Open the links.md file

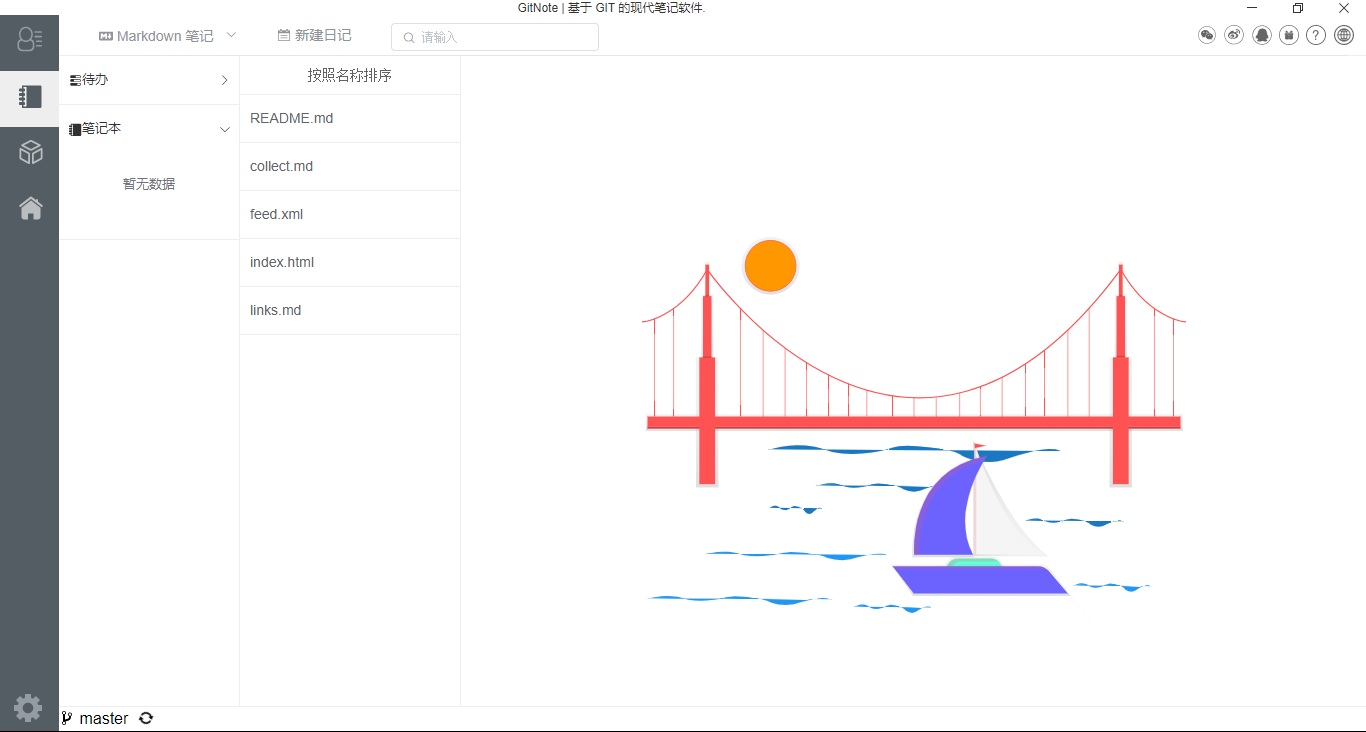[350, 311]
